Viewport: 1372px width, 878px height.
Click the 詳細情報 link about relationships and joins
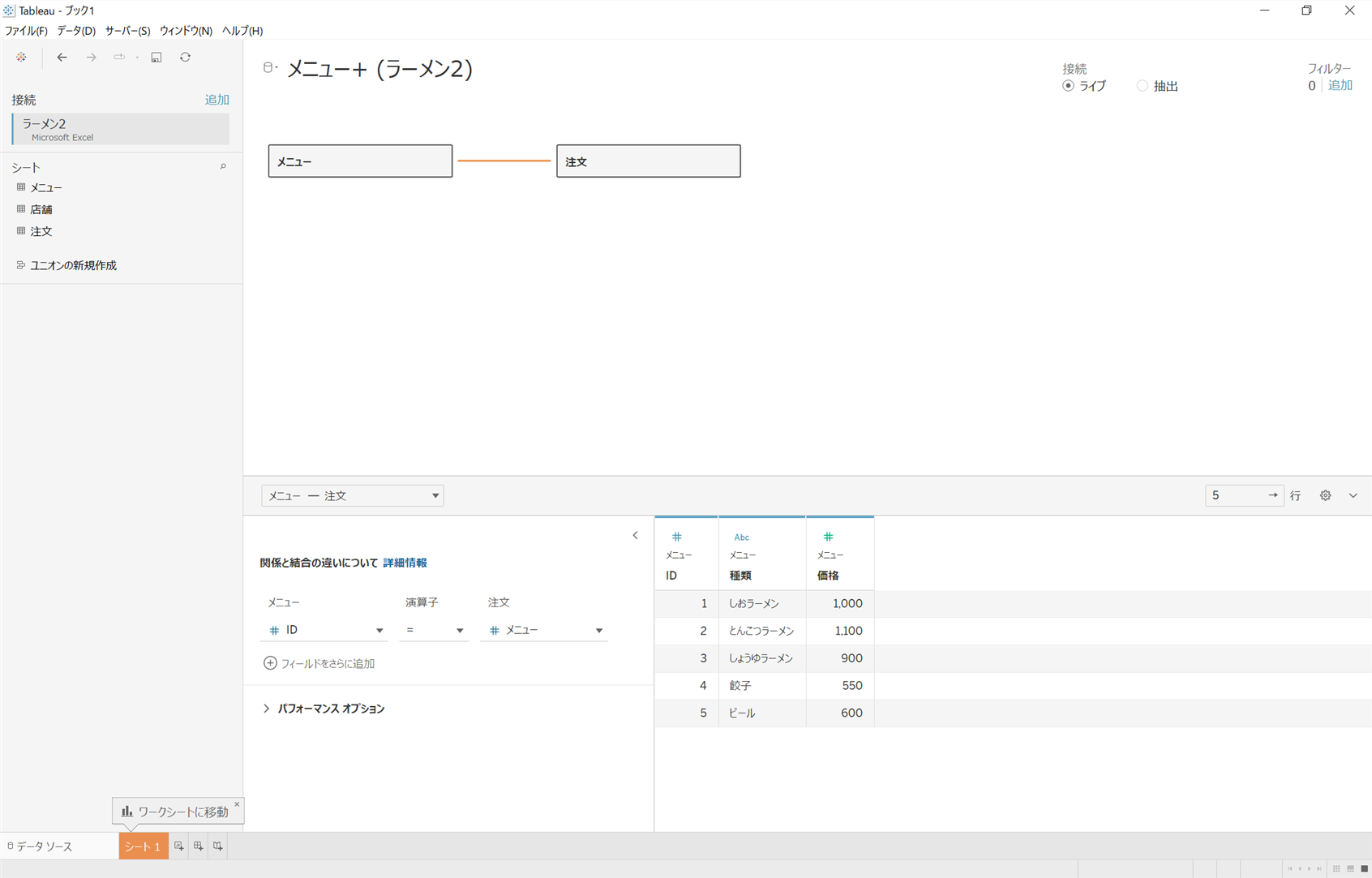point(405,562)
